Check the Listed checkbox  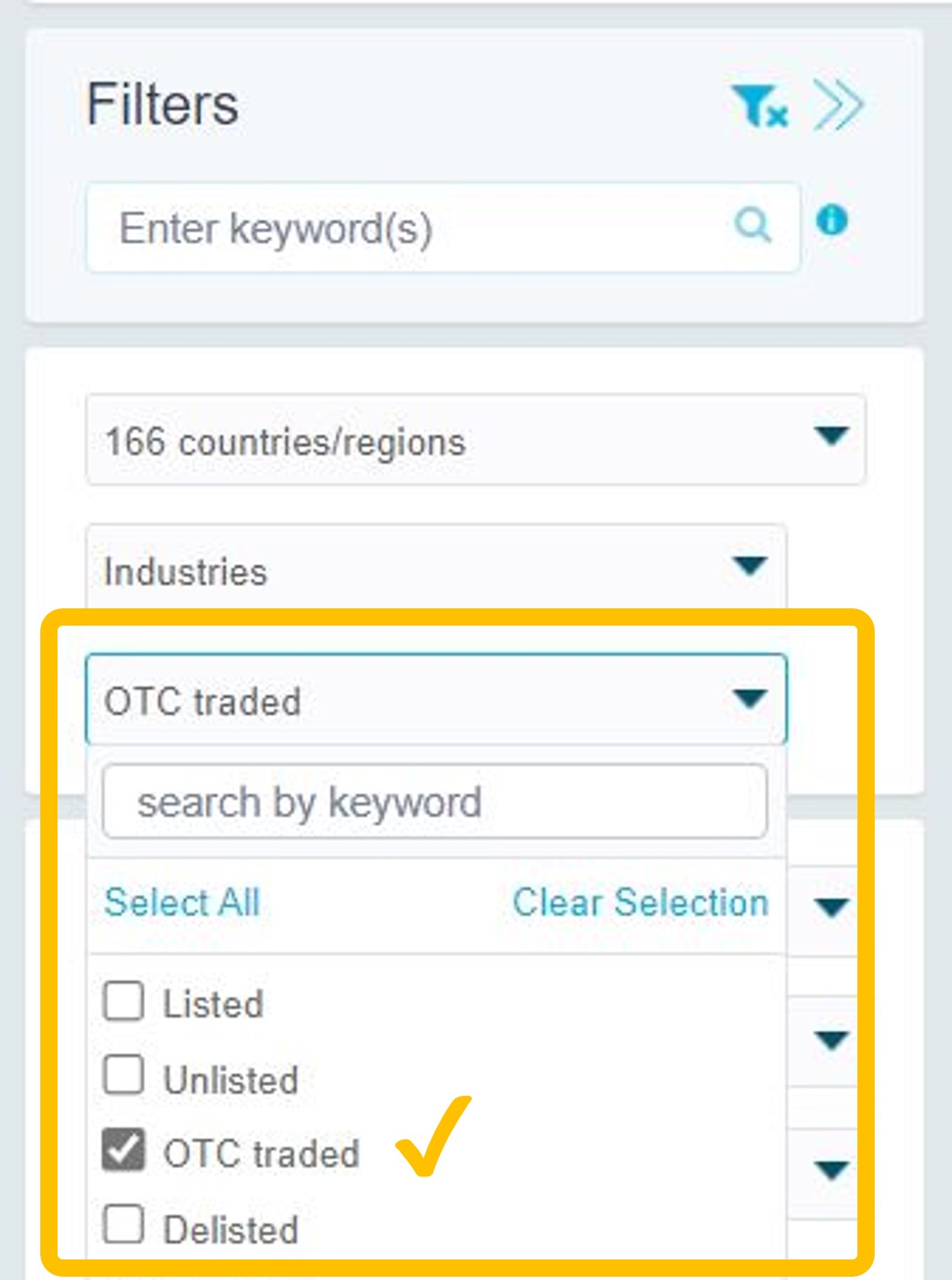[123, 1001]
